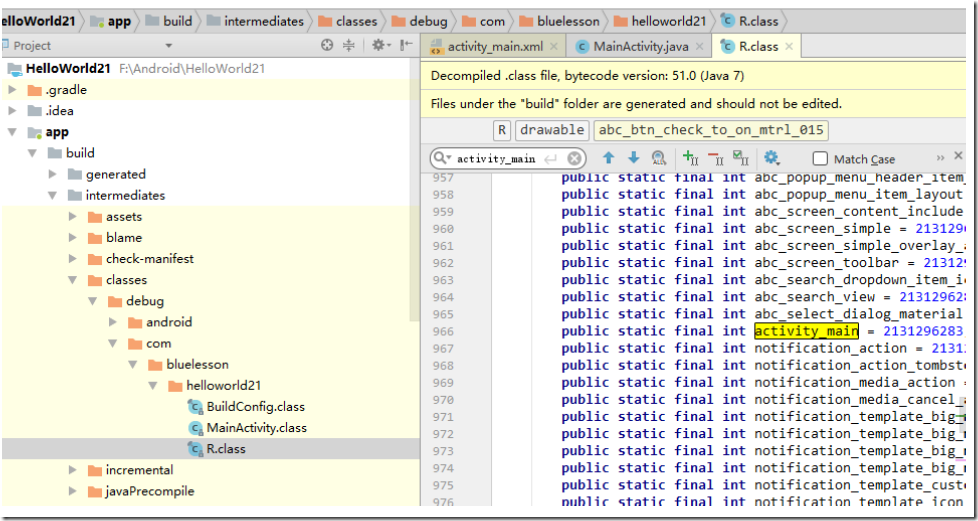The height and width of the screenshot is (521, 978).
Task: Clear the activity_main search text
Action: coord(574,158)
